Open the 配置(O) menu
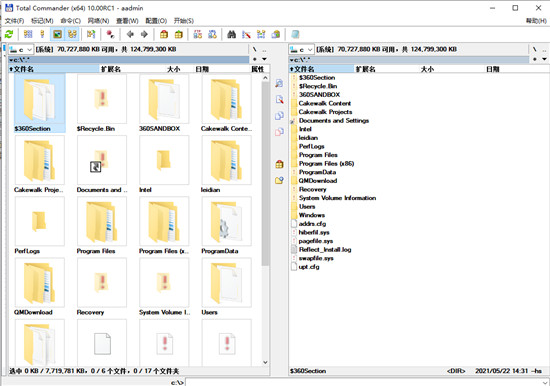The width and height of the screenshot is (550, 386). pos(156,21)
